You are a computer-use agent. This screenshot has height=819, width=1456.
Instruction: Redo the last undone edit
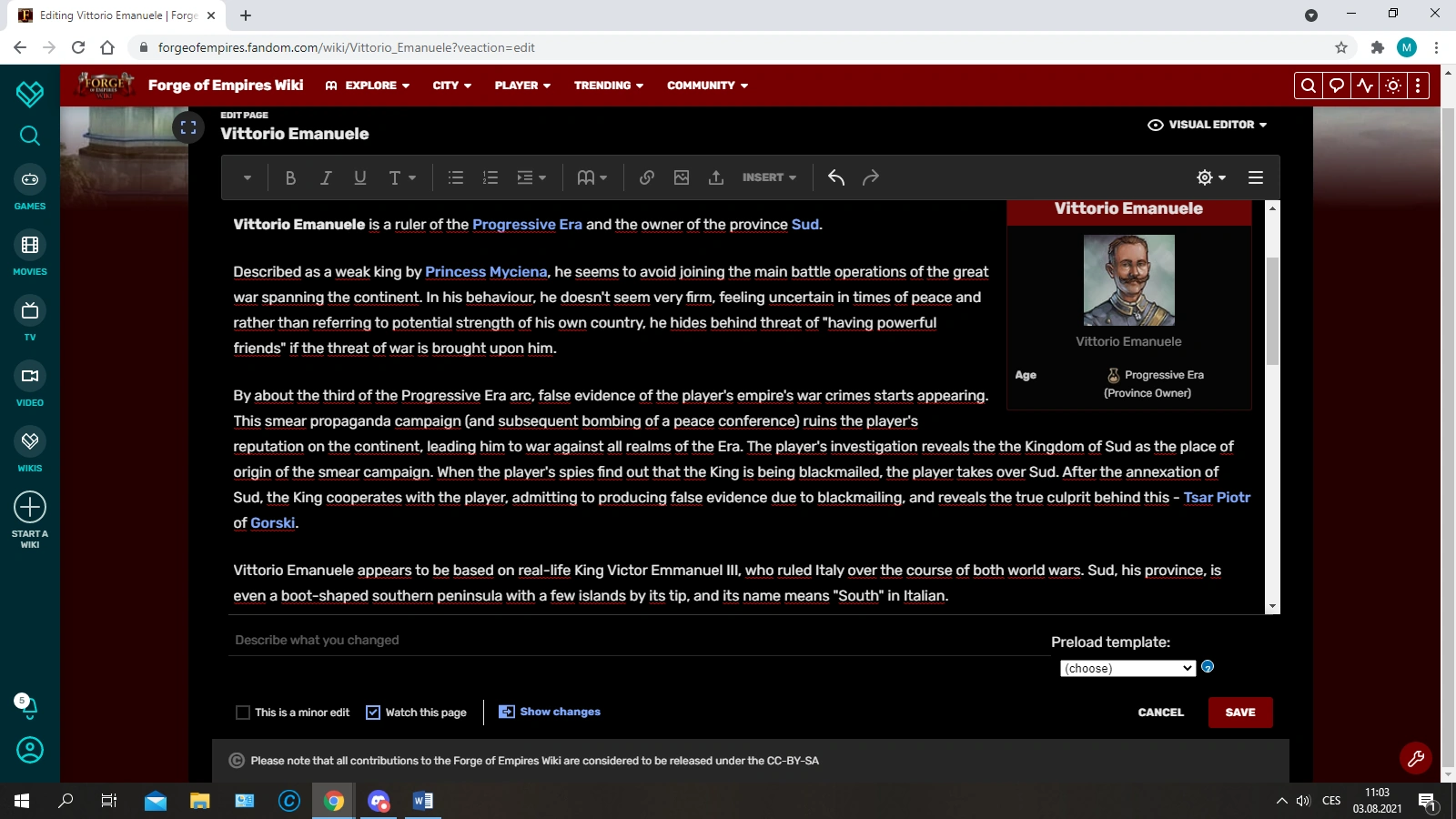point(871,177)
